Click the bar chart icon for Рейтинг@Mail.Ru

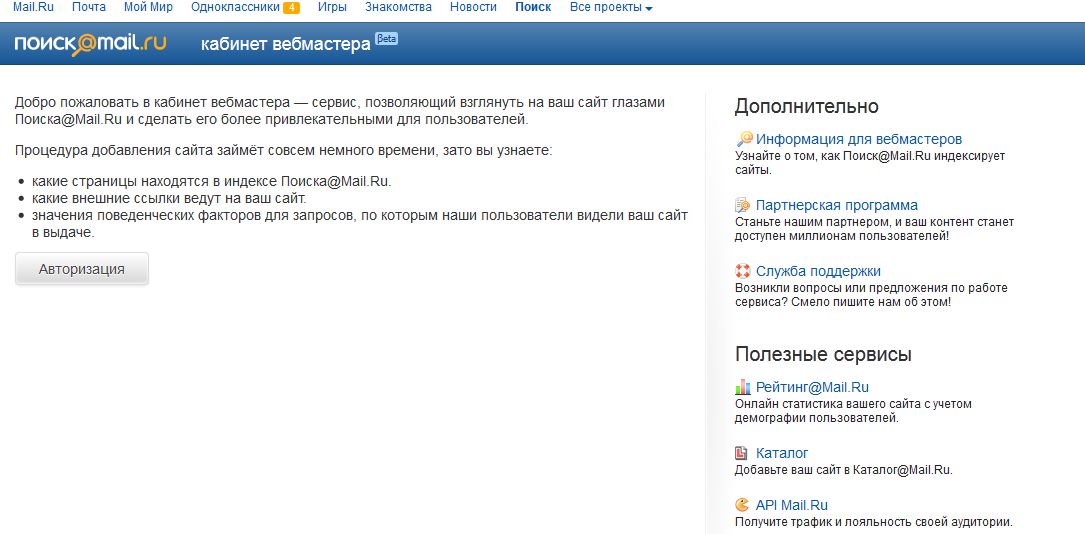743,387
